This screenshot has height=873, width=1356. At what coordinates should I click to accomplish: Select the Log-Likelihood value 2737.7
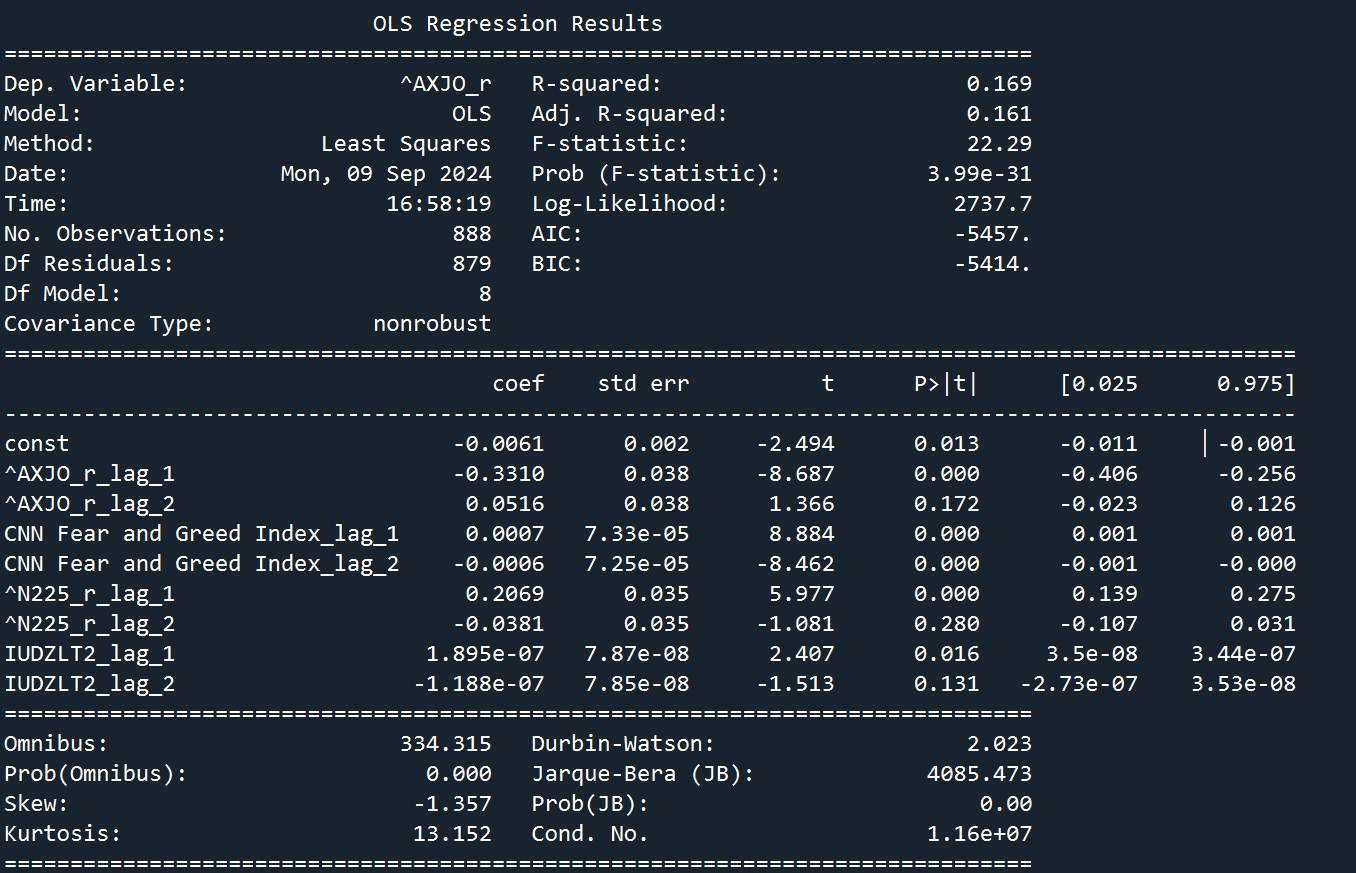point(993,204)
